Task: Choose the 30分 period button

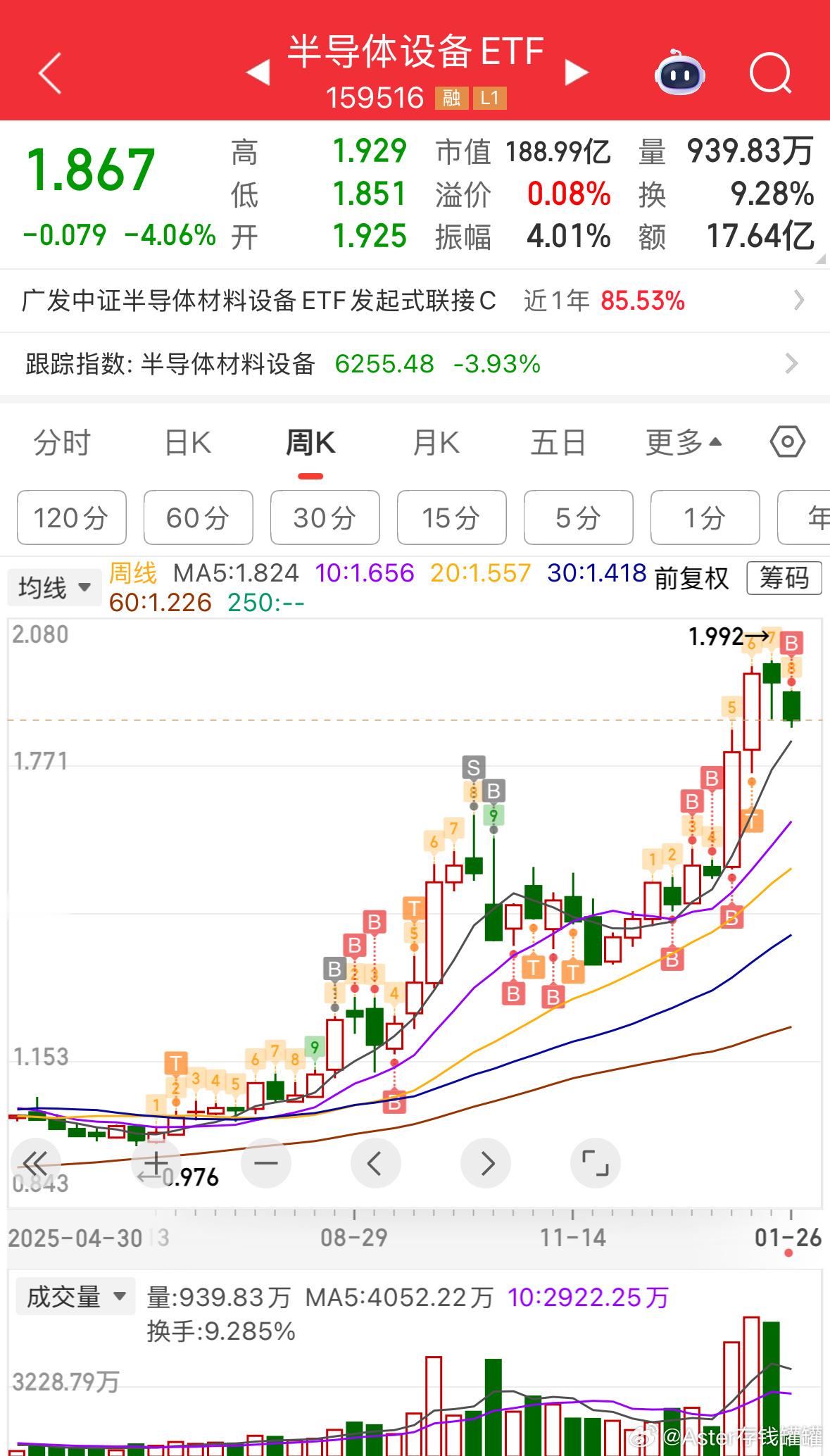Action: (x=325, y=517)
